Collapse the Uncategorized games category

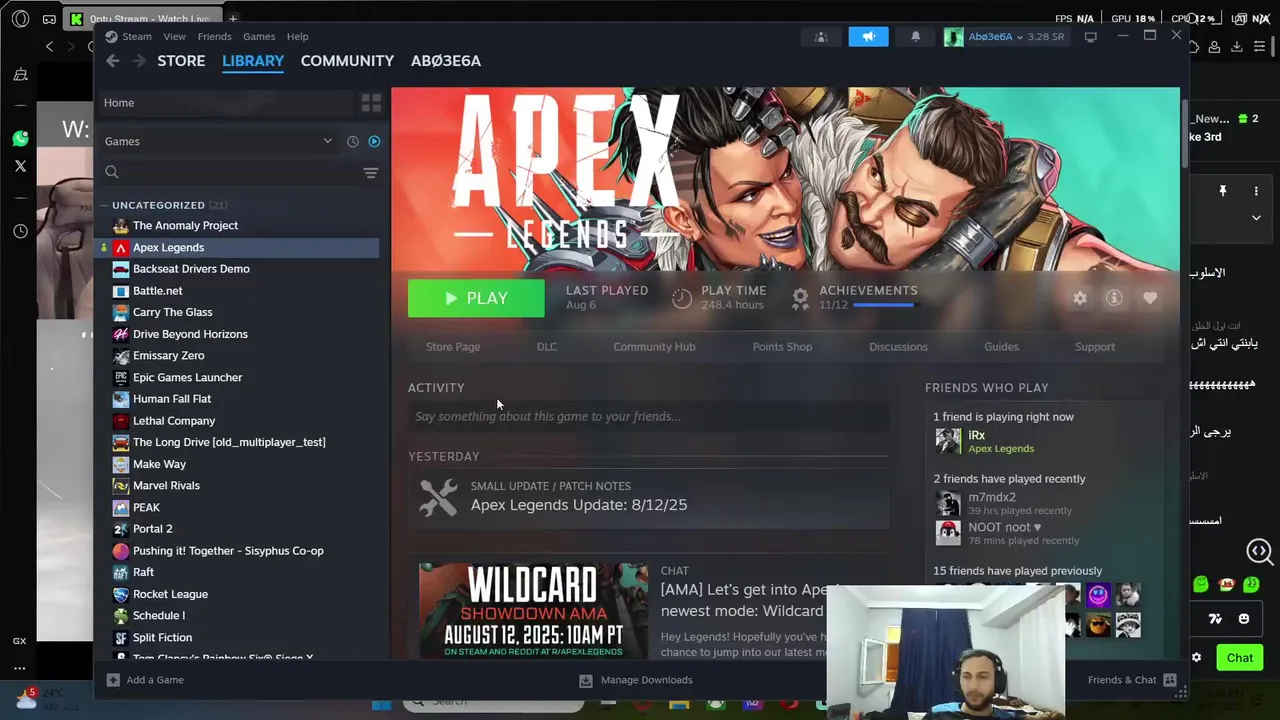tap(104, 205)
